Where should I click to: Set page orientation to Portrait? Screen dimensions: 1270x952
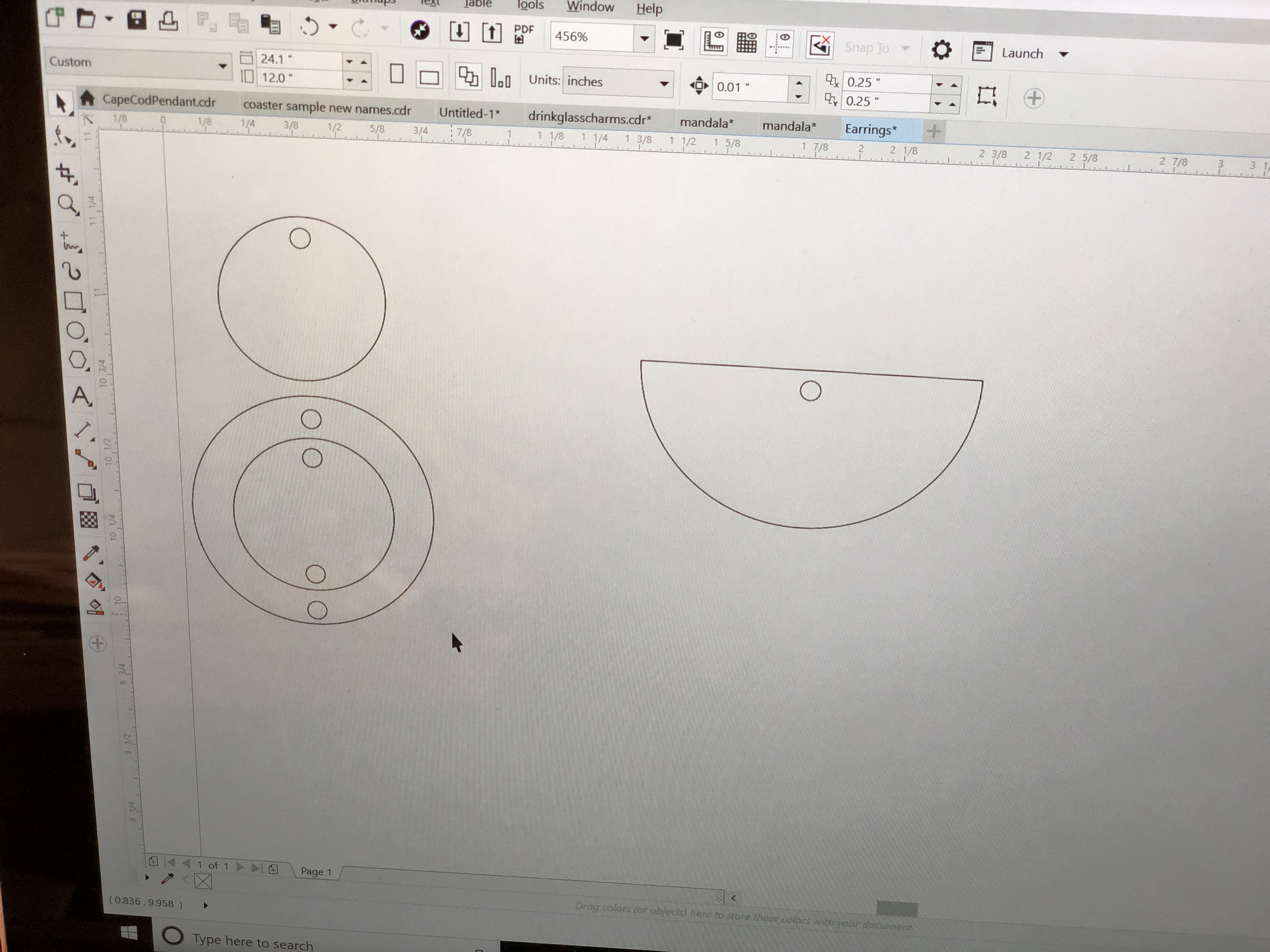(396, 73)
